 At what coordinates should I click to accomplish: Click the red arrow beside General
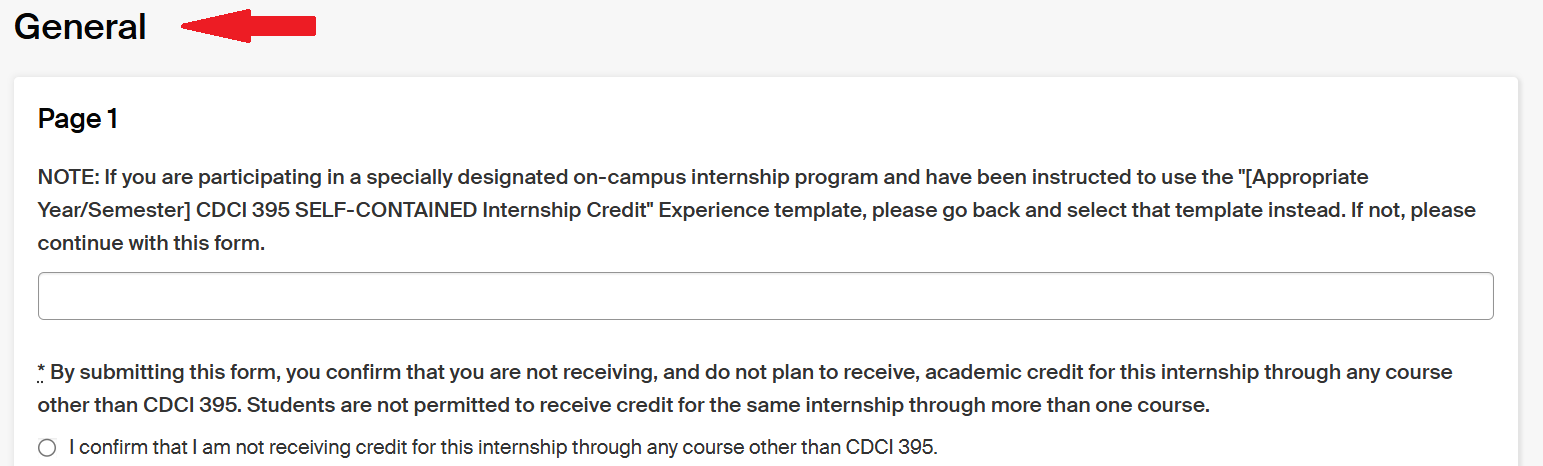248,26
